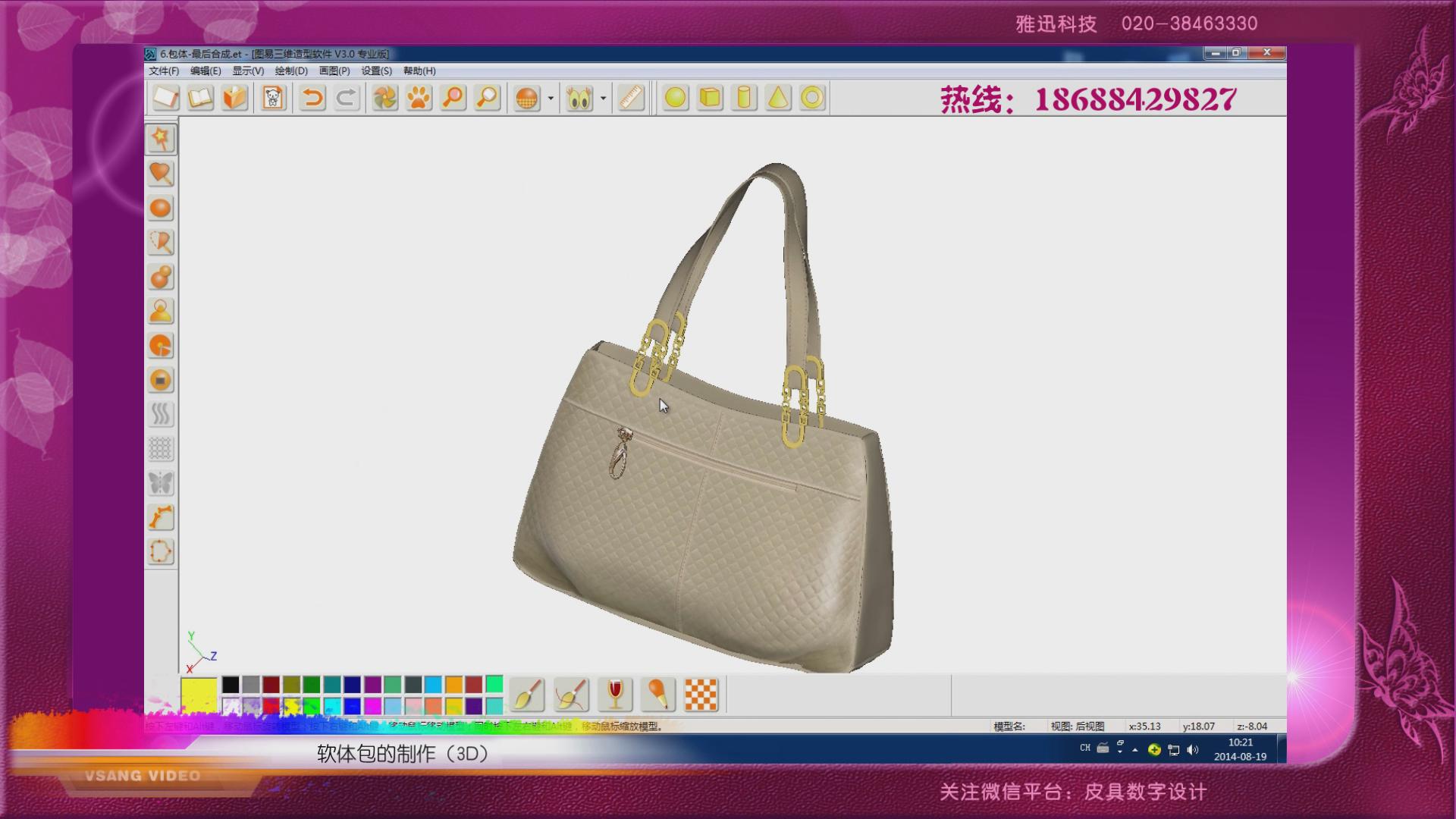Click the grey redo arrow icon
The width and height of the screenshot is (1456, 819).
[x=347, y=98]
